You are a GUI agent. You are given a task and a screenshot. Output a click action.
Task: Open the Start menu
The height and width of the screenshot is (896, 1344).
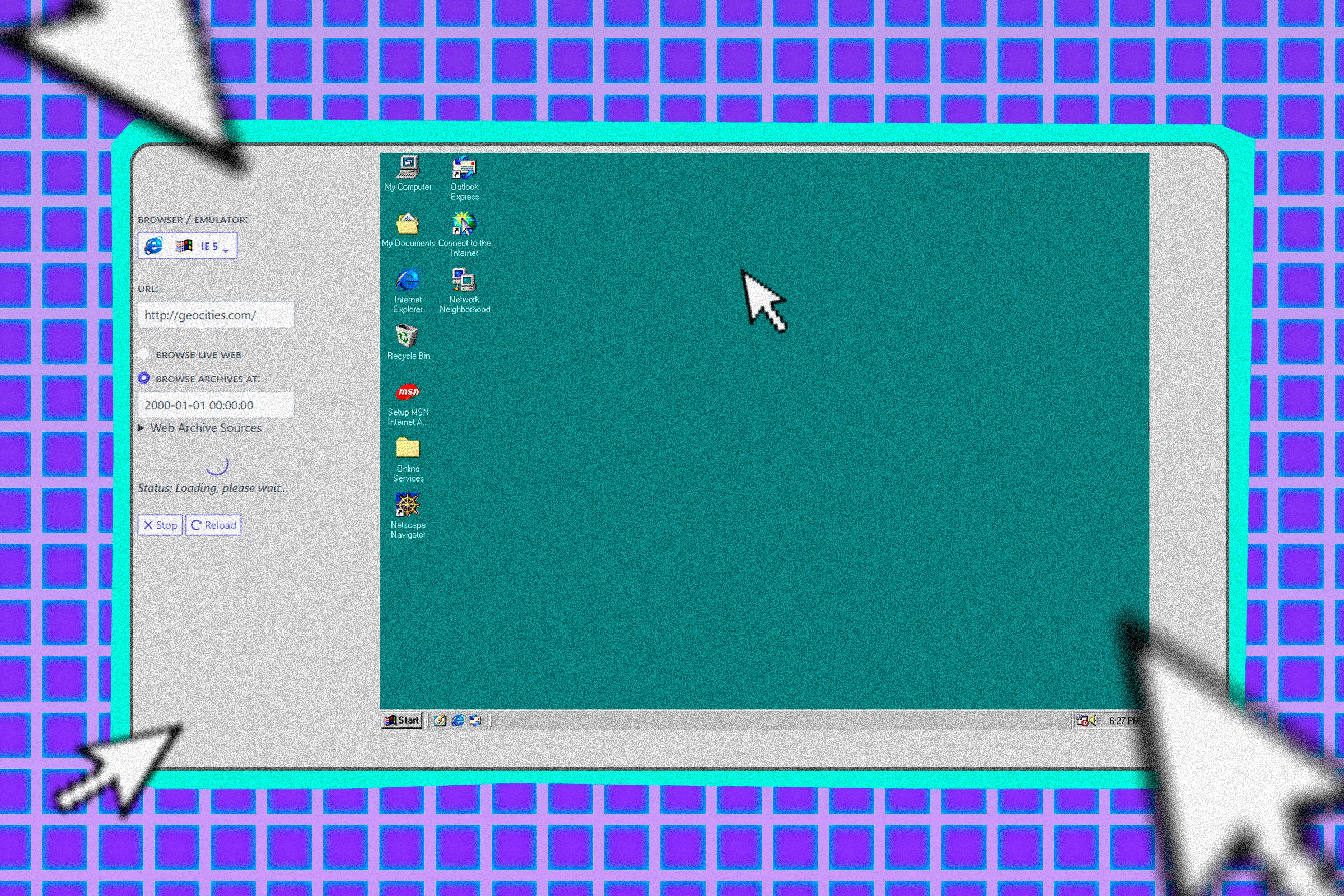click(x=402, y=720)
